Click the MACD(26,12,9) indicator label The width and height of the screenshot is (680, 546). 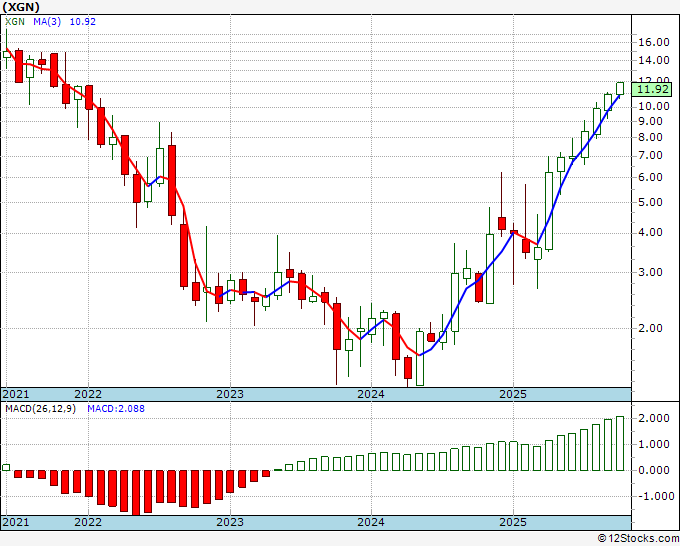[x=40, y=409]
